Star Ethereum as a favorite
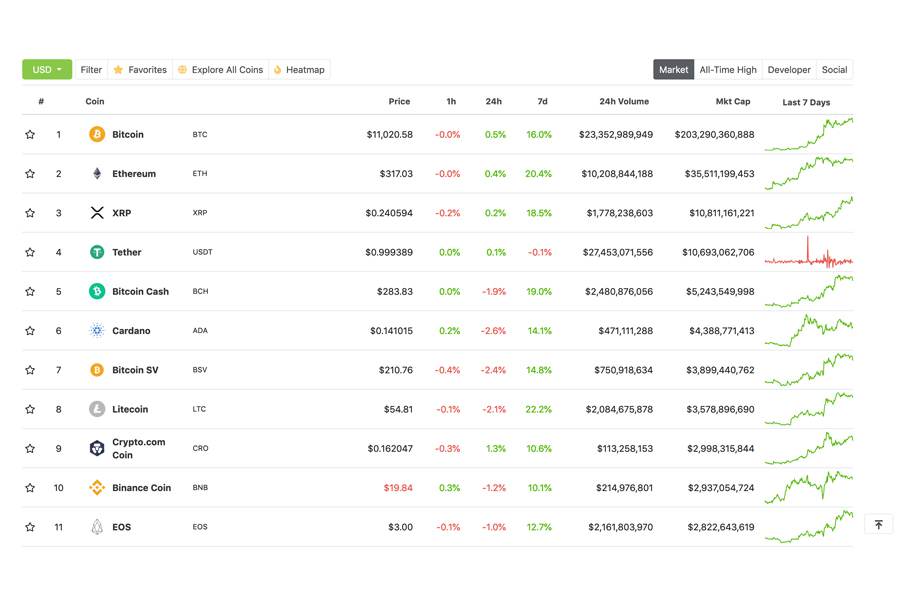 click(x=30, y=174)
